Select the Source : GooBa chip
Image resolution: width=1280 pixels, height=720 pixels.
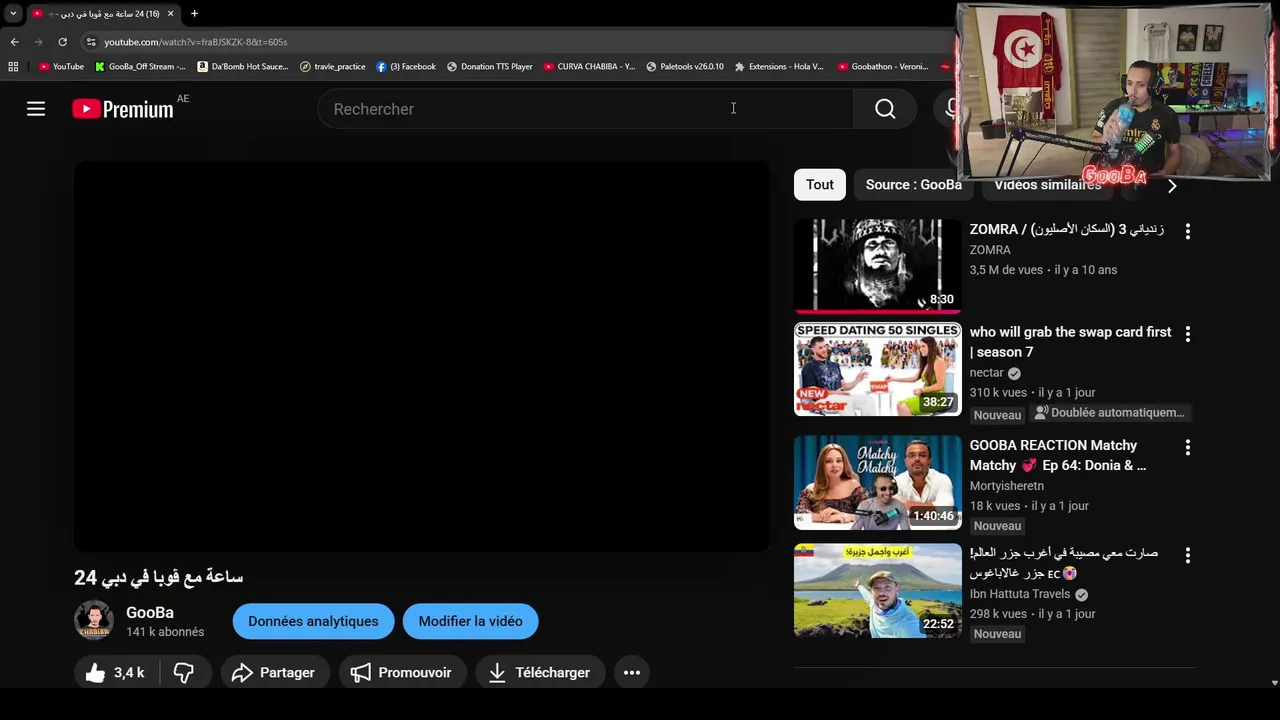tap(913, 185)
